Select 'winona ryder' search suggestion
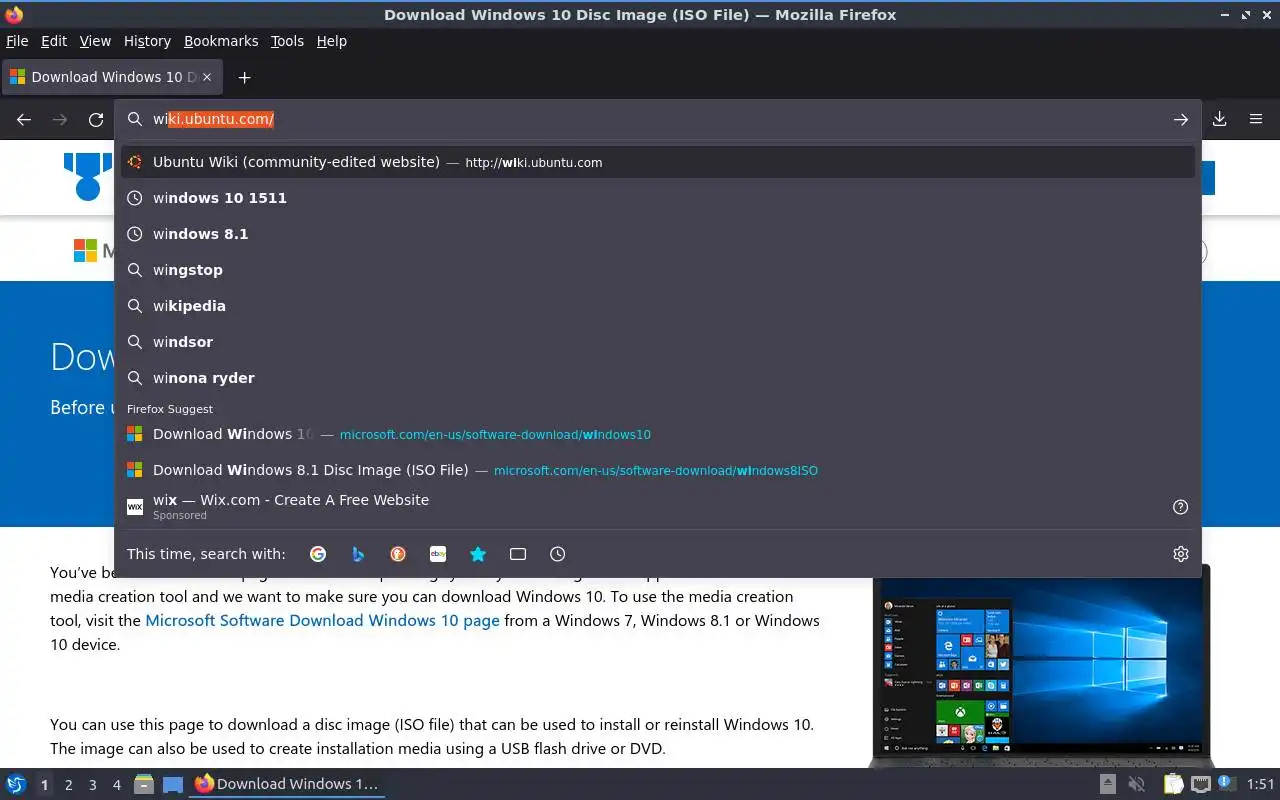This screenshot has height=800, width=1280. click(x=658, y=378)
